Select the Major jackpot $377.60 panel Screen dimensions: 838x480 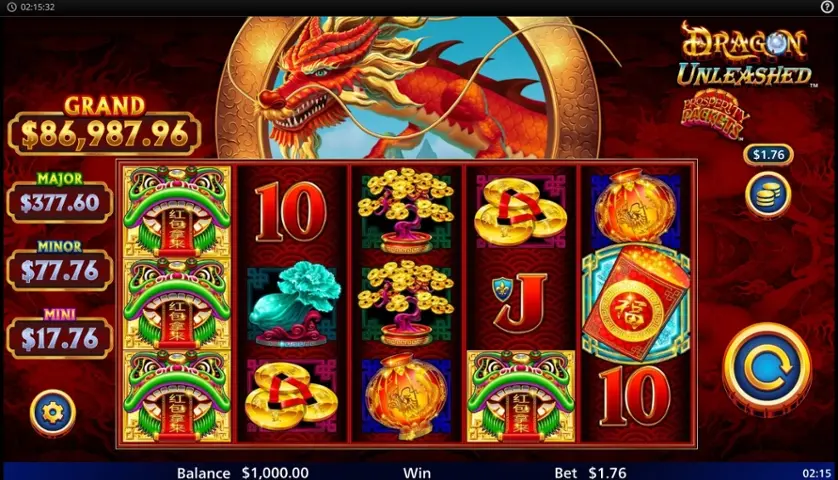[x=60, y=196]
